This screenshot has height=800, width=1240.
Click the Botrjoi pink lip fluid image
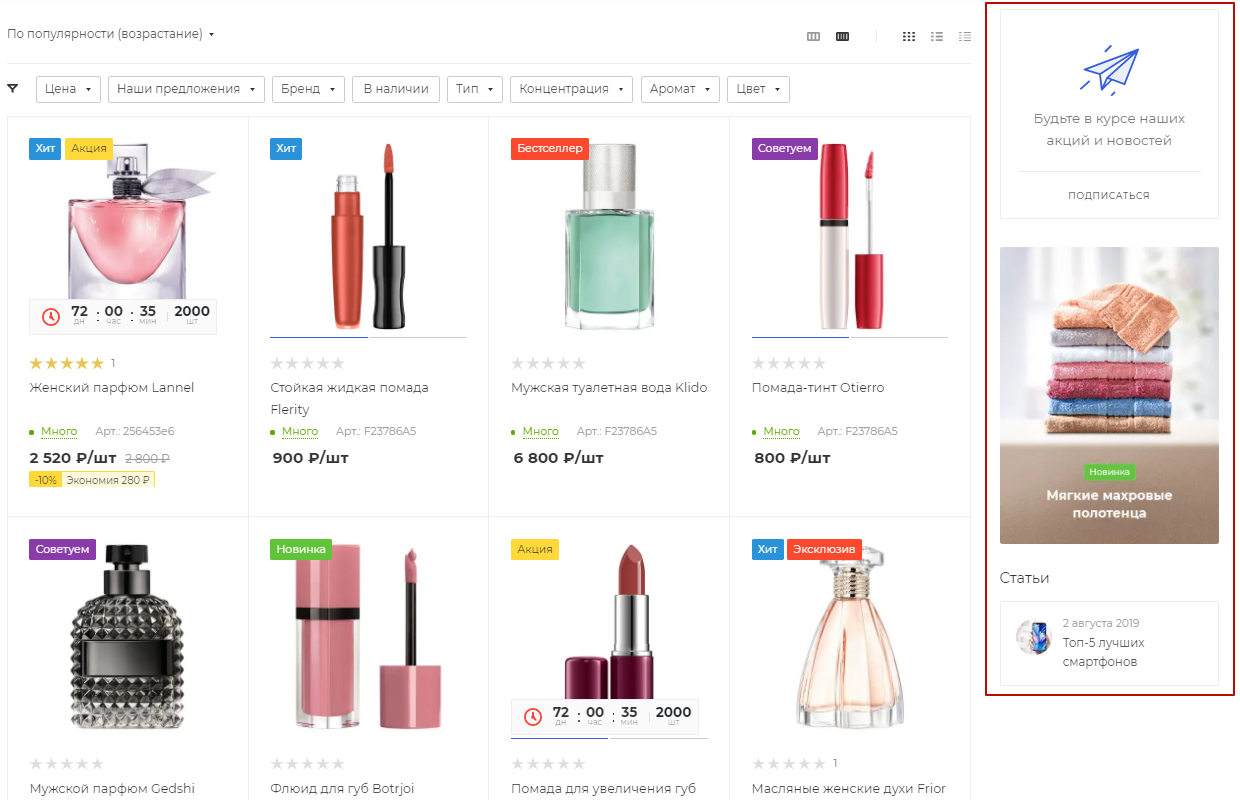[369, 637]
